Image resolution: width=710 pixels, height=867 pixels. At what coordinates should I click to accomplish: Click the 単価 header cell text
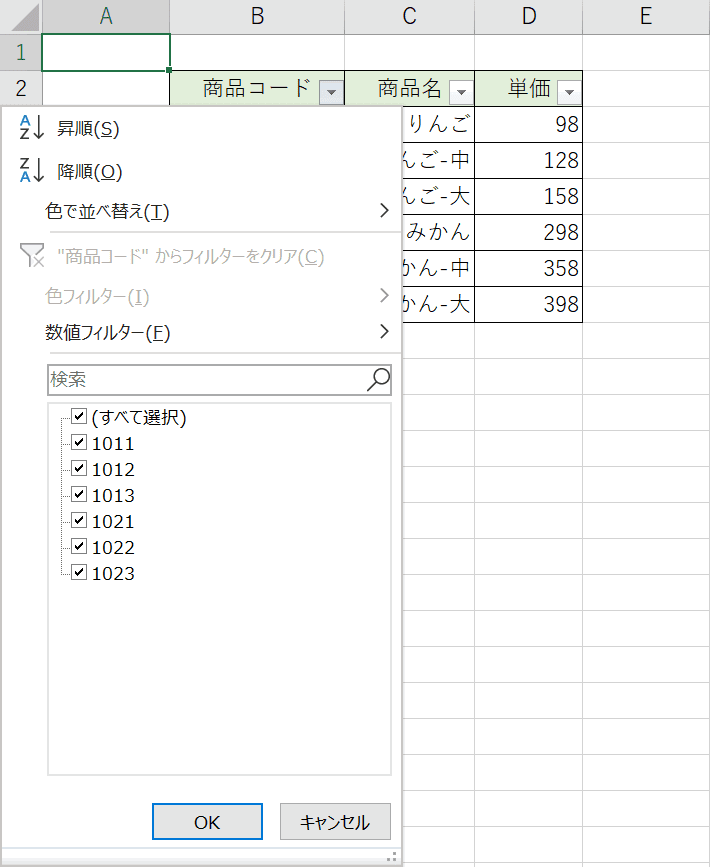click(529, 88)
